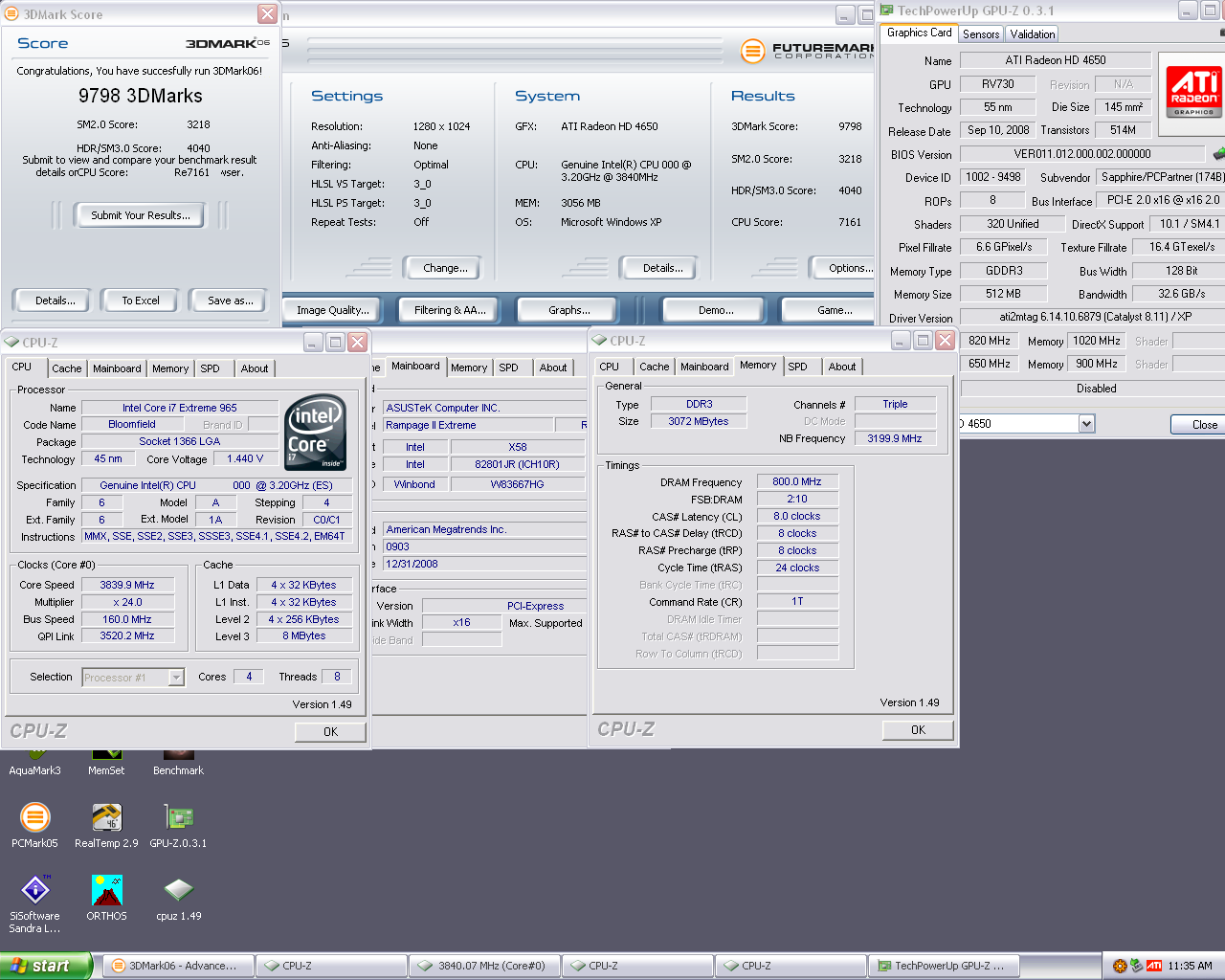The width and height of the screenshot is (1225, 980).
Task: Open the Windows Start menu
Action: pos(46,966)
